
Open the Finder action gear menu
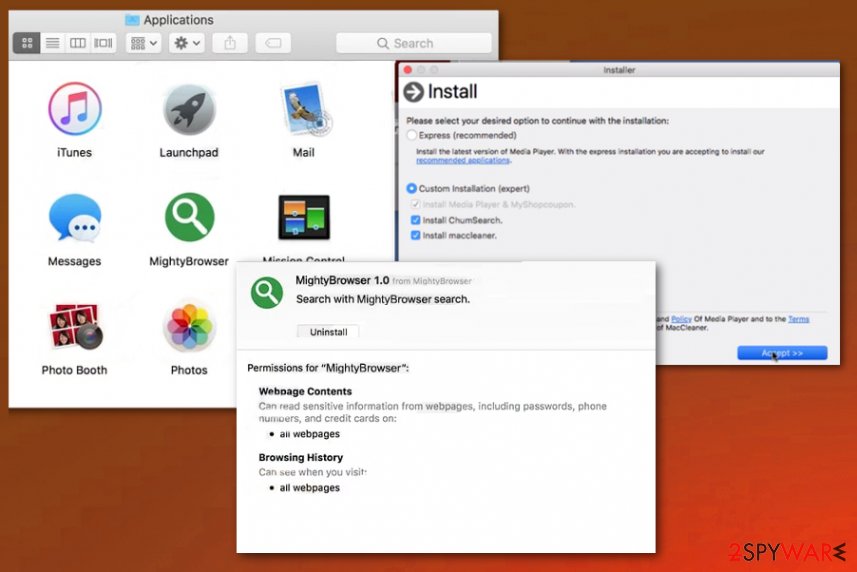point(186,43)
